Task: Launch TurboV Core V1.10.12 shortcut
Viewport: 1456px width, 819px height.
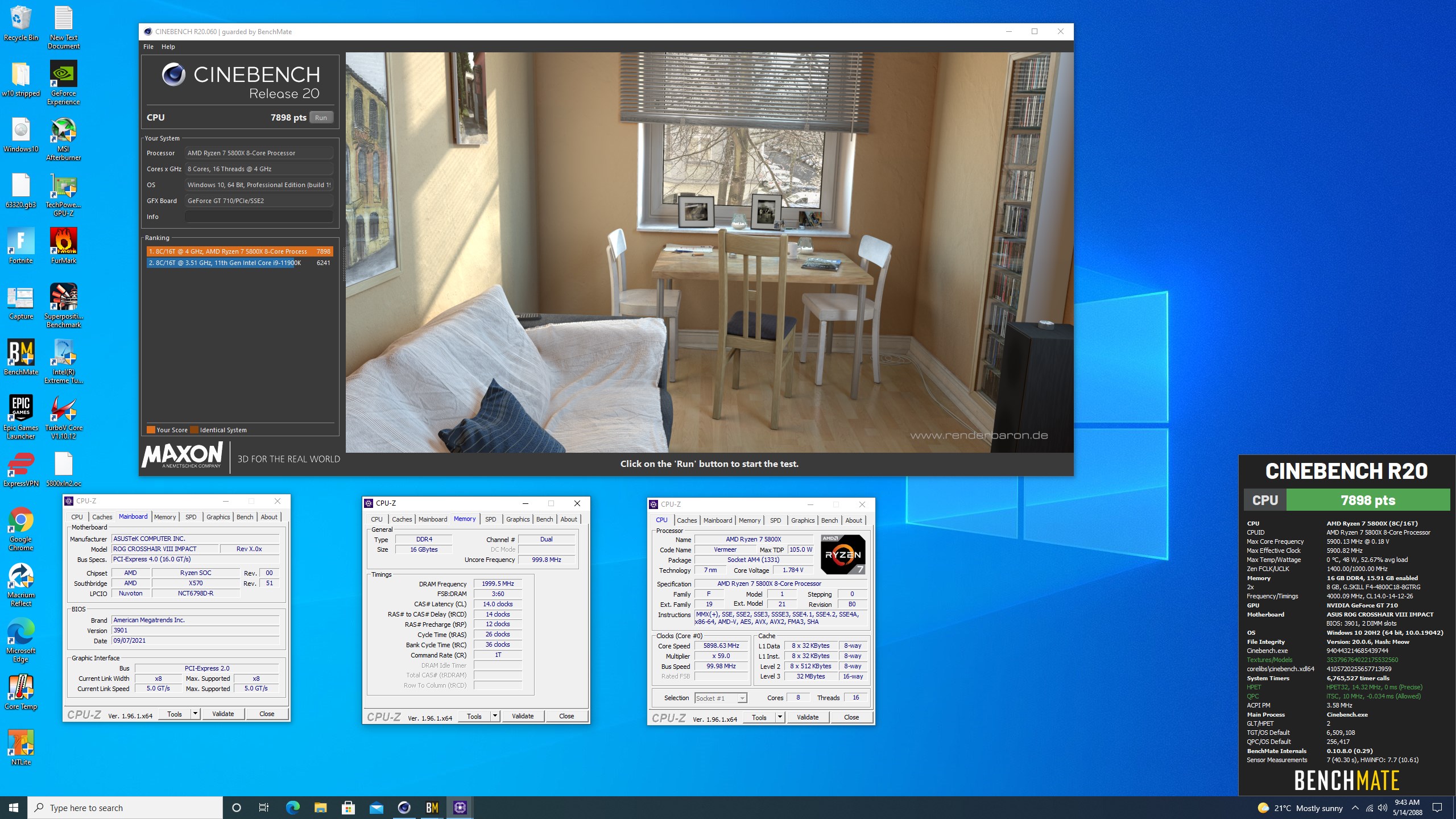Action: tap(63, 417)
